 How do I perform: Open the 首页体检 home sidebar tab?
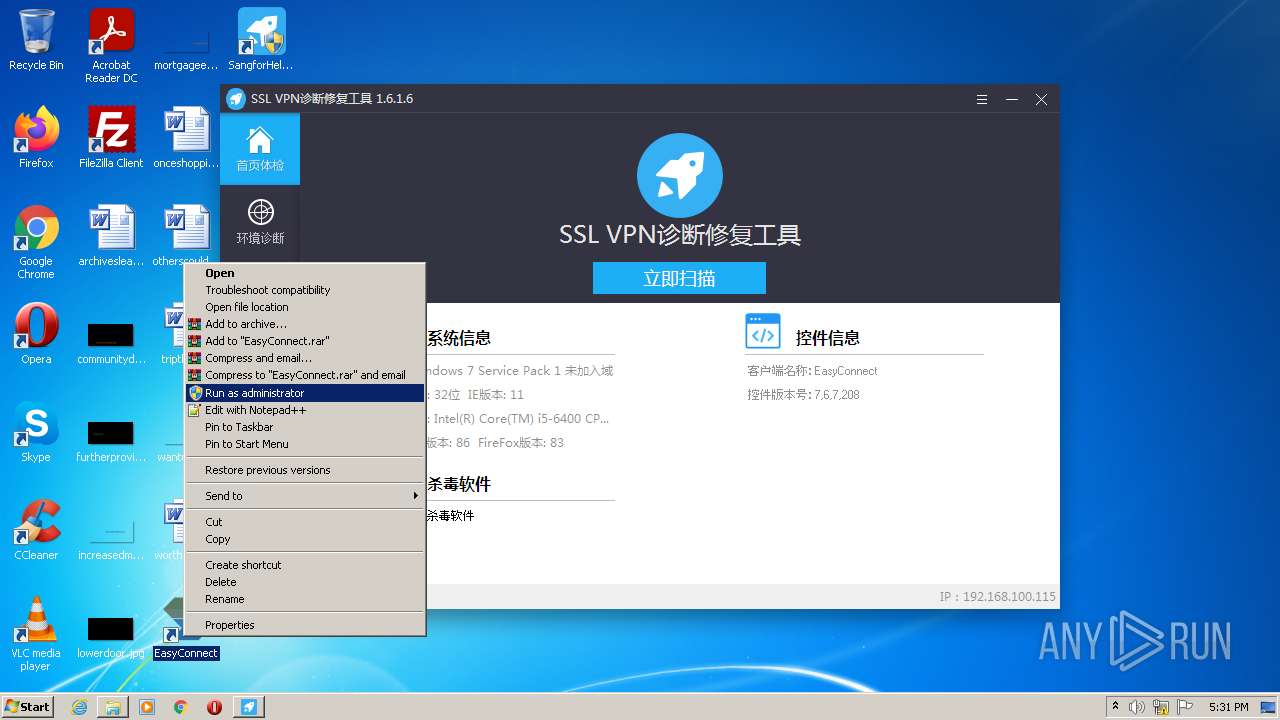click(260, 149)
